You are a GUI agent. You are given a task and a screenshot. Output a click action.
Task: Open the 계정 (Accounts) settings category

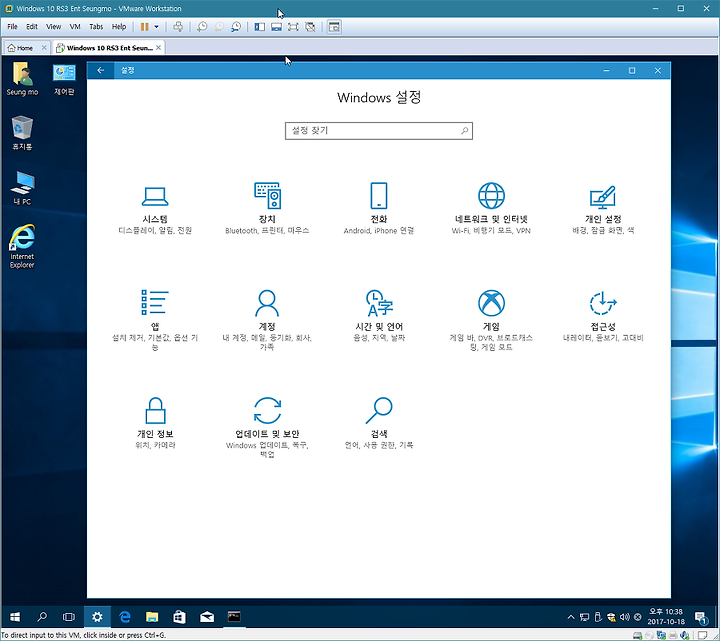point(267,320)
